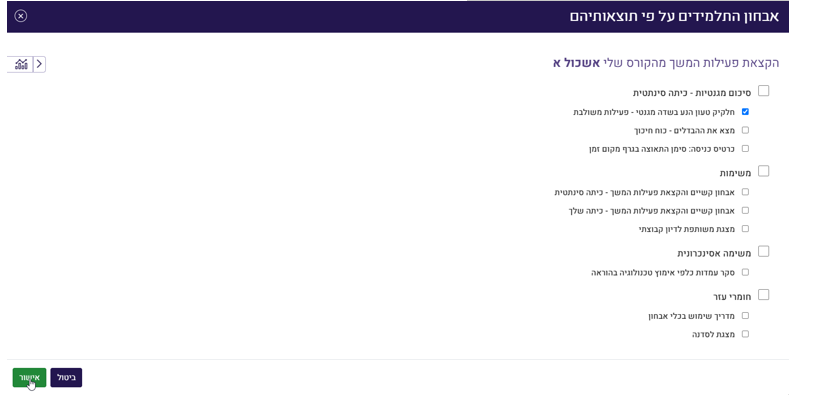This screenshot has width=824, height=395.
Task: Click the חלקיק טעון הנע בשדה מגנטי label
Action: (x=654, y=112)
